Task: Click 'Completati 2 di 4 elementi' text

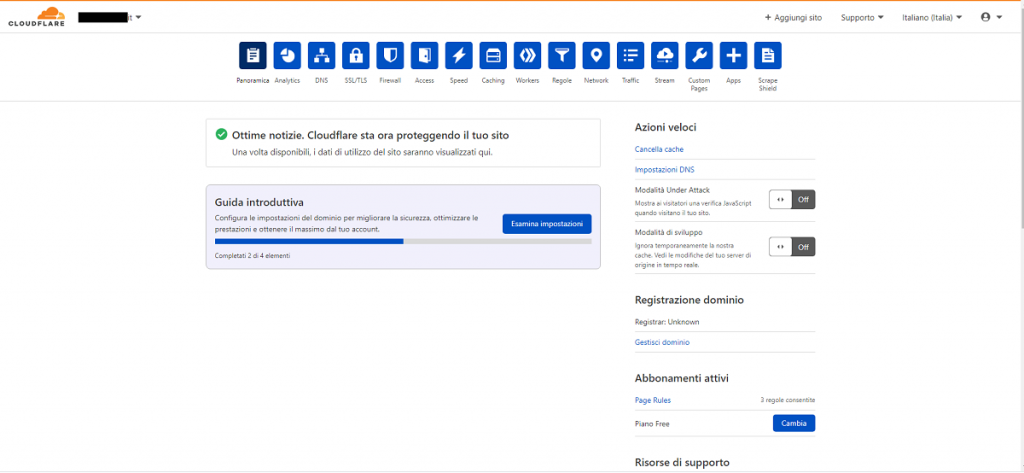Action: (253, 255)
